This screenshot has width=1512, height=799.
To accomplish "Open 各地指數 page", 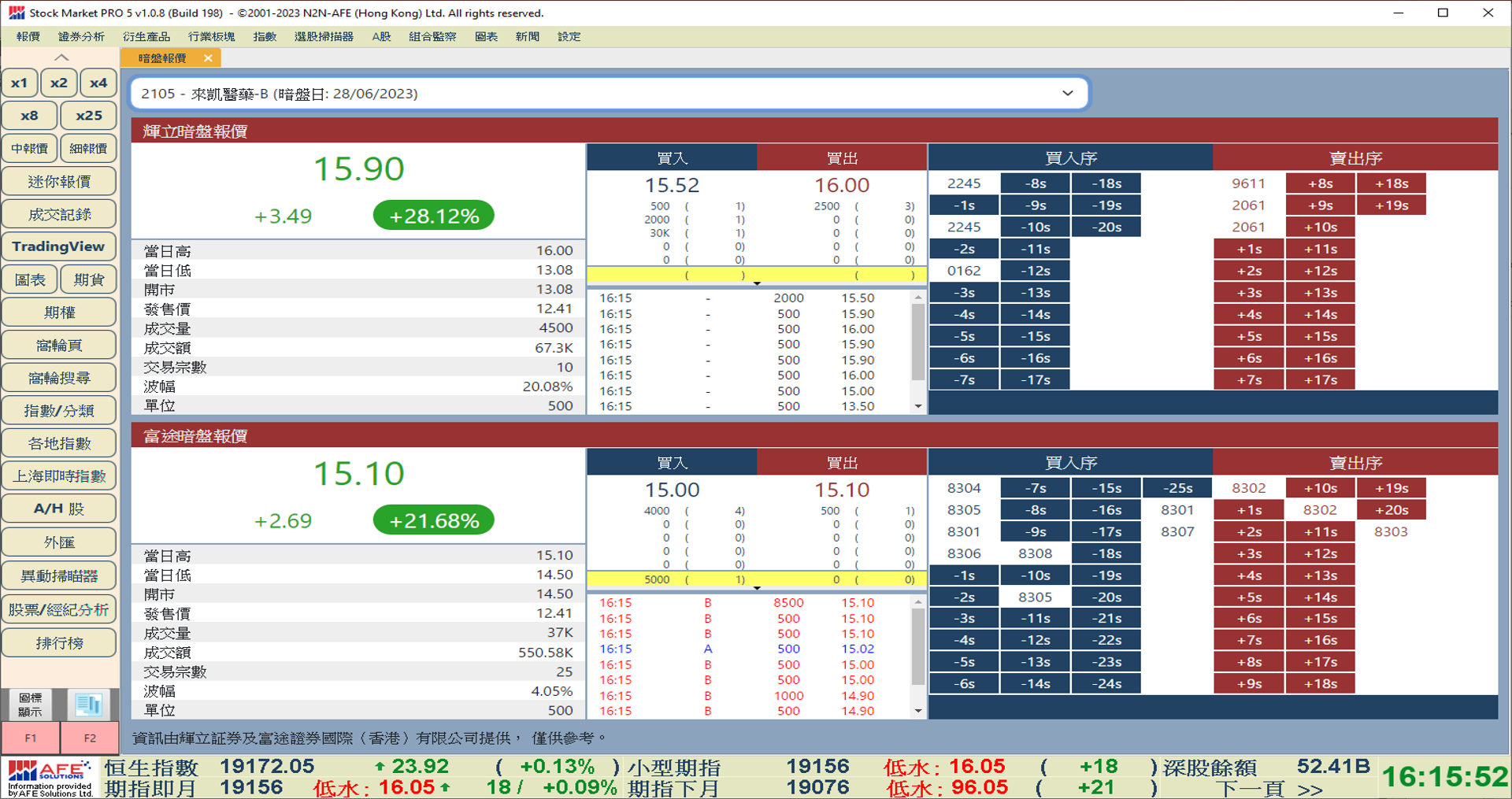I will 59,443.
